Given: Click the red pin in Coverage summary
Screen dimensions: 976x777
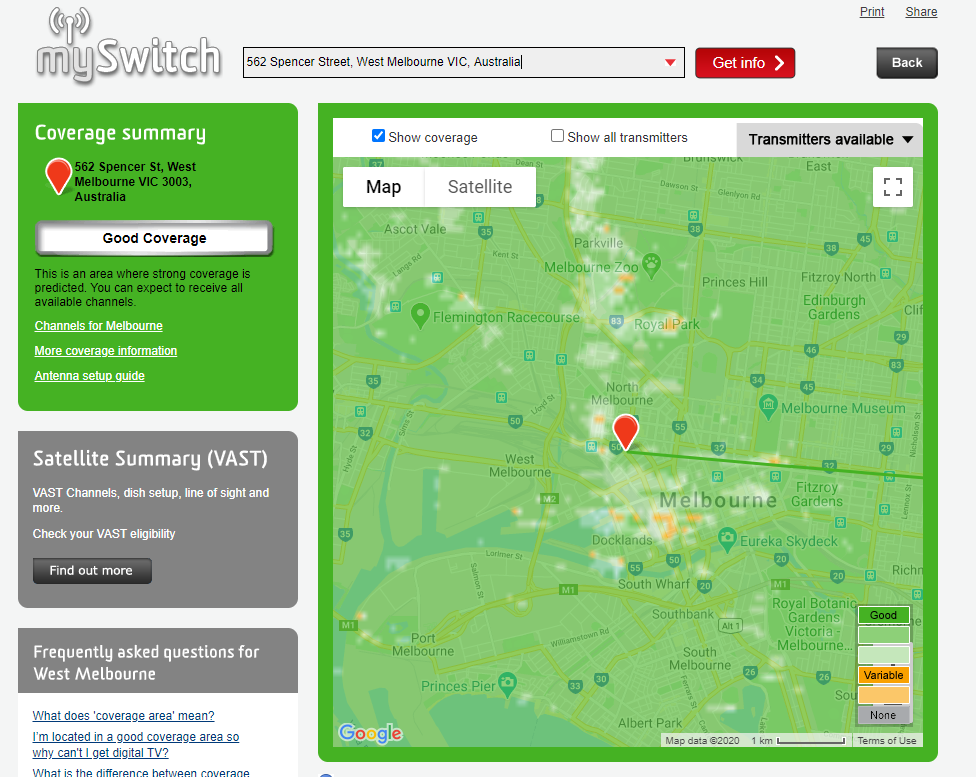Looking at the screenshot, I should [59, 176].
